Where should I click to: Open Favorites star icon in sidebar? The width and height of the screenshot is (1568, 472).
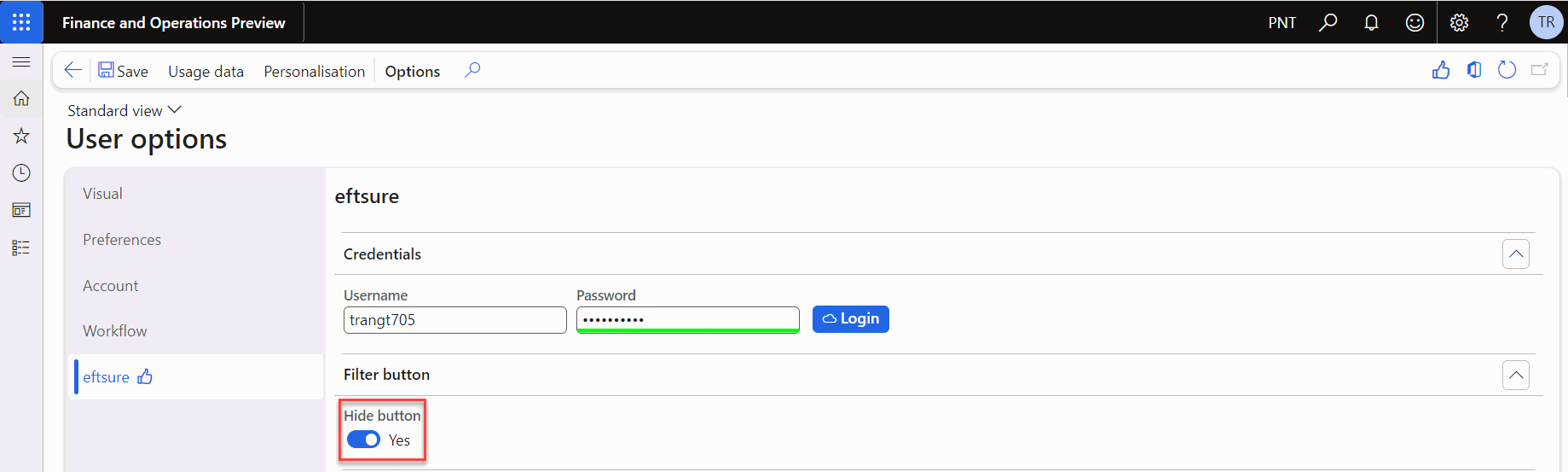tap(21, 136)
